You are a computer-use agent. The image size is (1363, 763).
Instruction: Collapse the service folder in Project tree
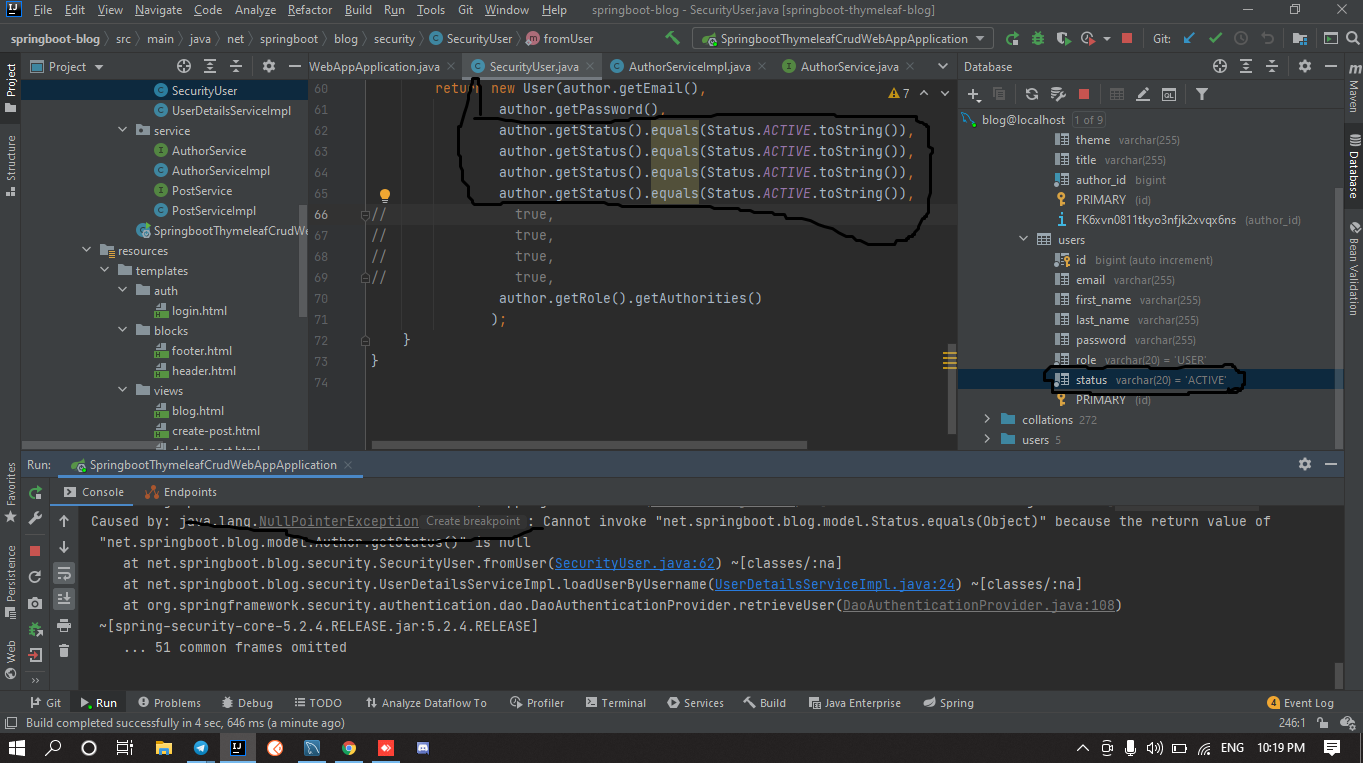124,131
